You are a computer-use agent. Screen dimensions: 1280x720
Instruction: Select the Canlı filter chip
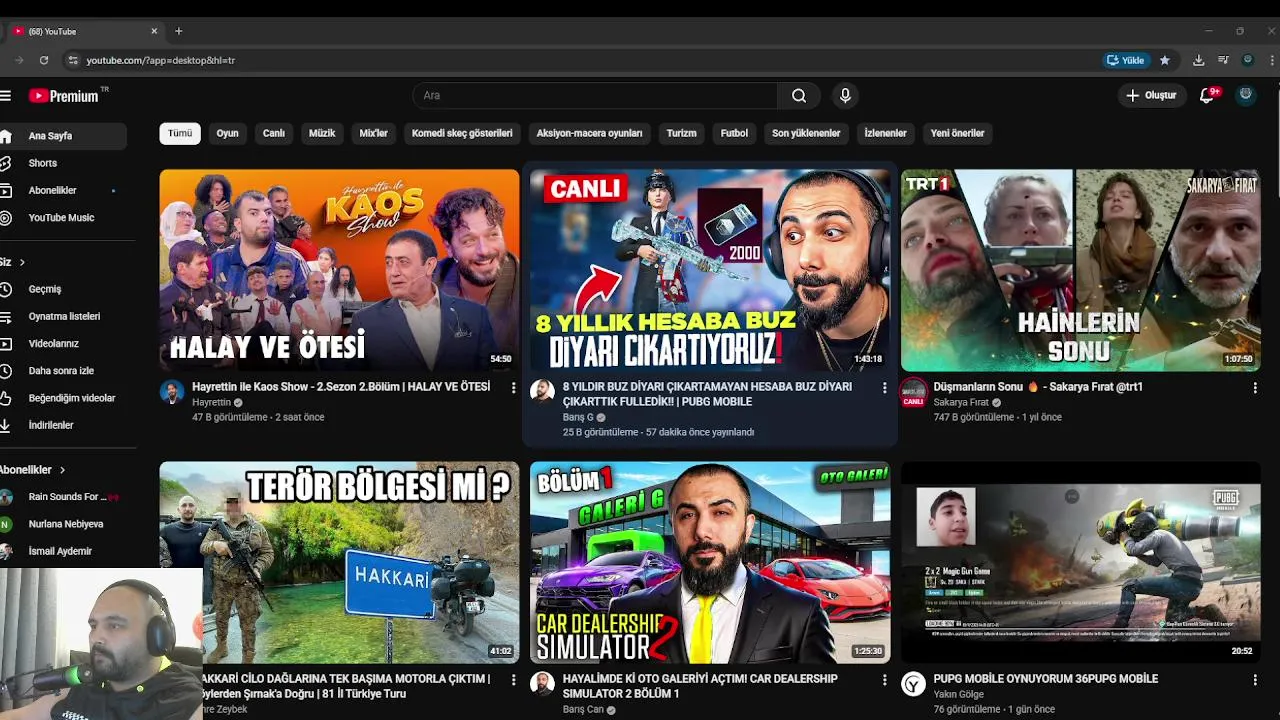click(274, 133)
